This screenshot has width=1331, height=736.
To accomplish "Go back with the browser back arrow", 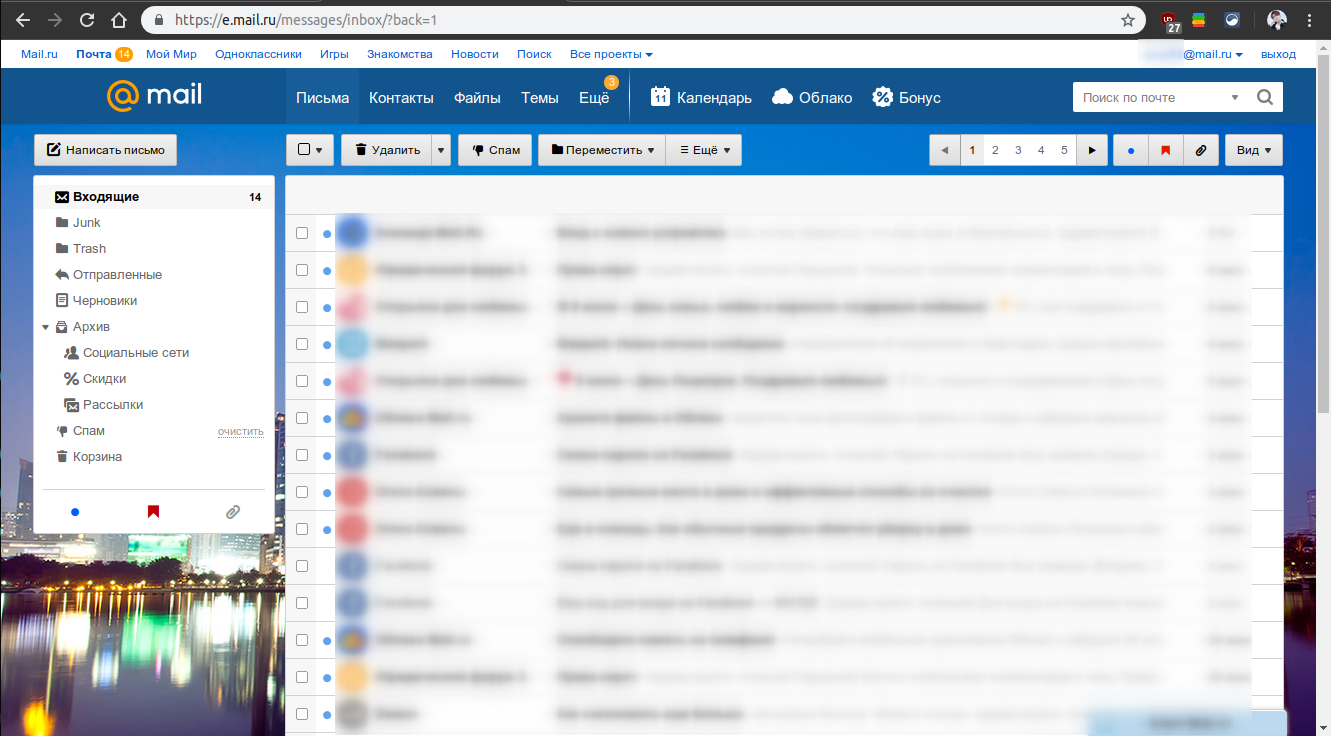I will pyautogui.click(x=23, y=20).
